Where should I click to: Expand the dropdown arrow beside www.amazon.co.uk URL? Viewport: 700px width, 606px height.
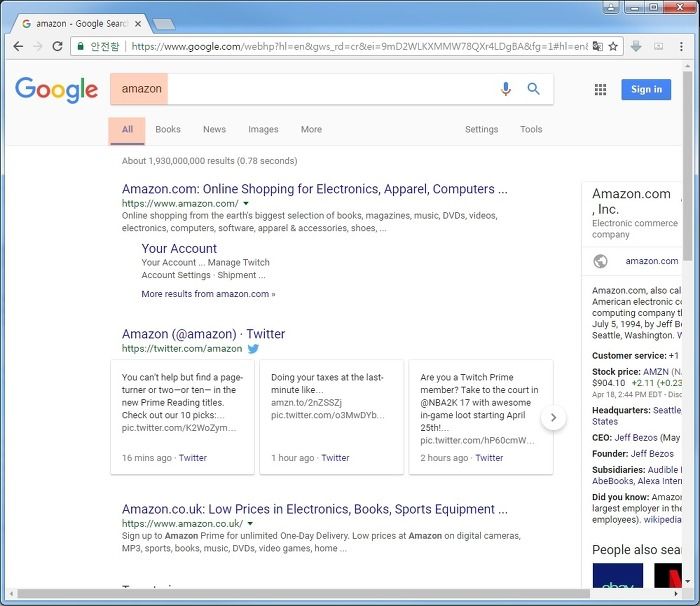(x=250, y=523)
